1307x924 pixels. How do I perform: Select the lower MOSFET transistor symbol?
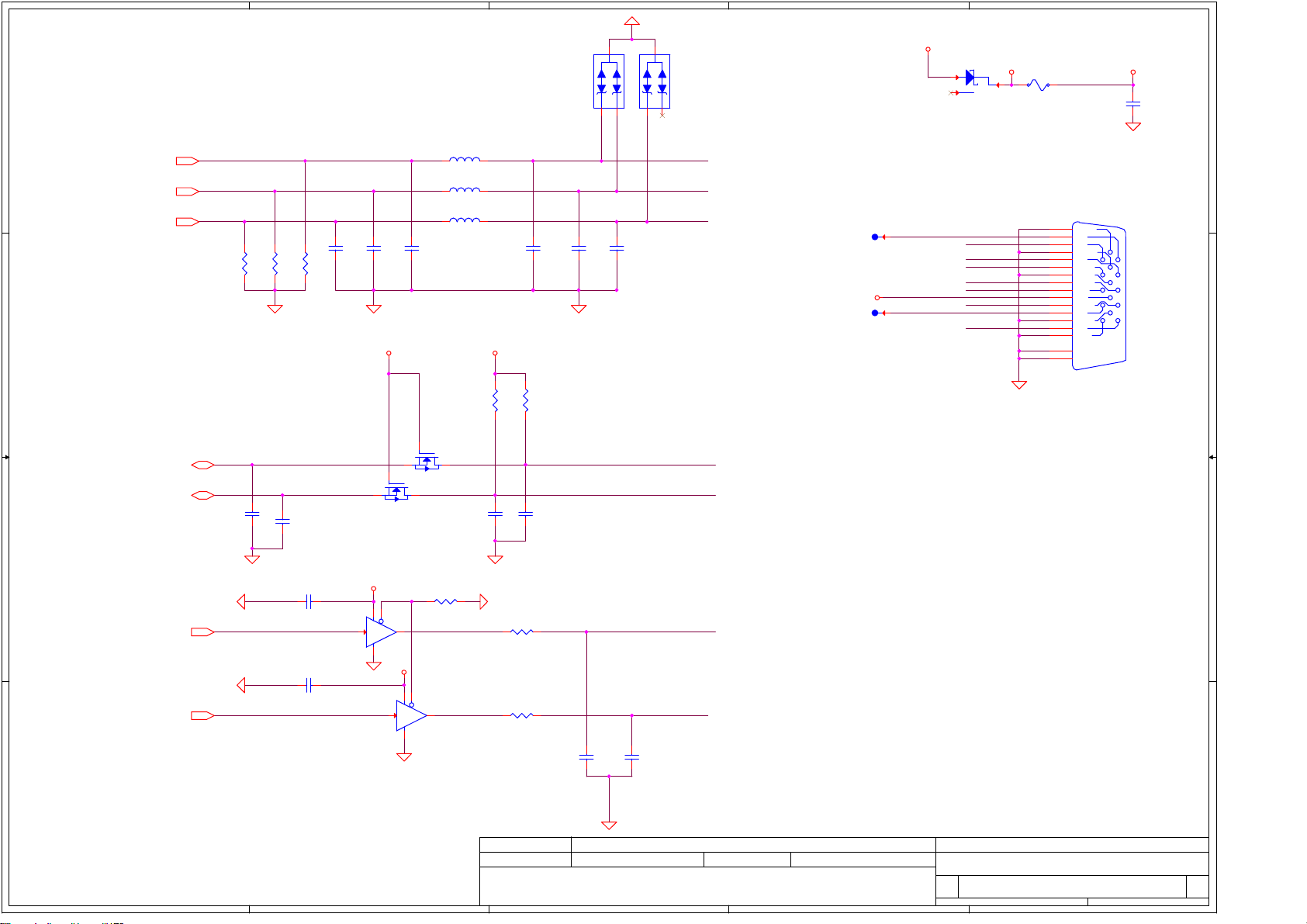(396, 493)
